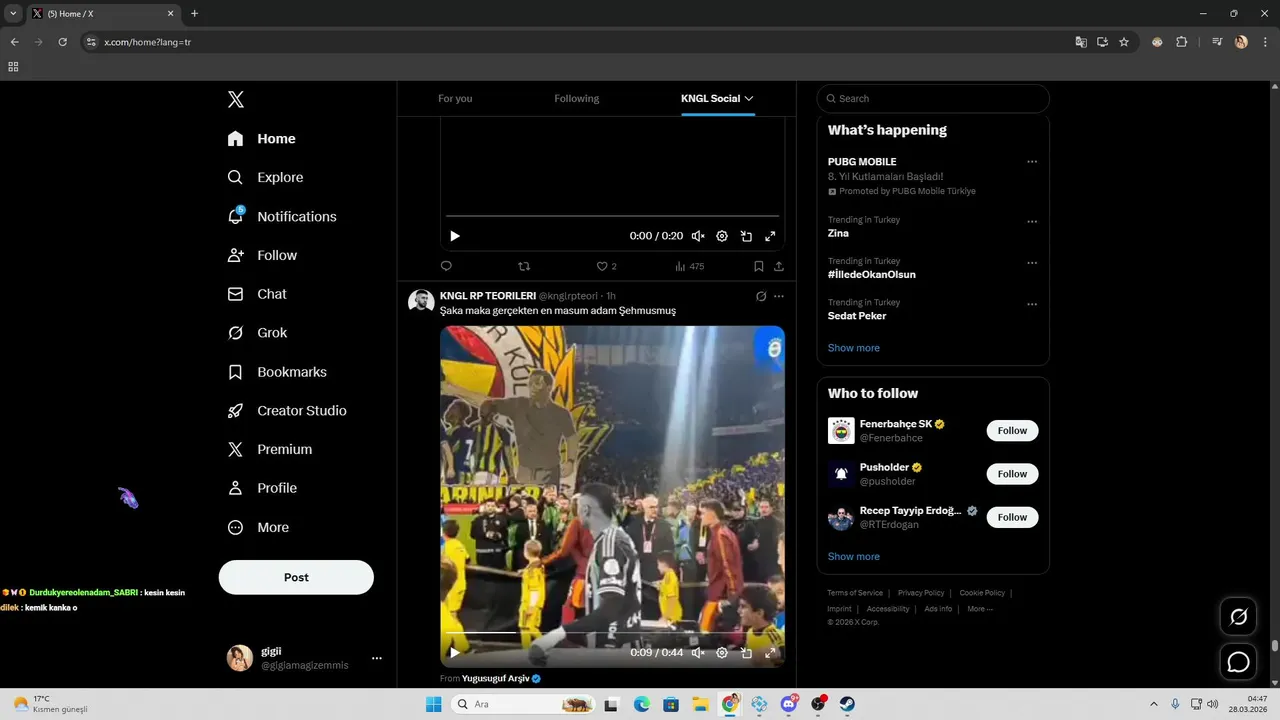
Task: Open Chrome extensions puzzle icon
Action: pos(1181,42)
